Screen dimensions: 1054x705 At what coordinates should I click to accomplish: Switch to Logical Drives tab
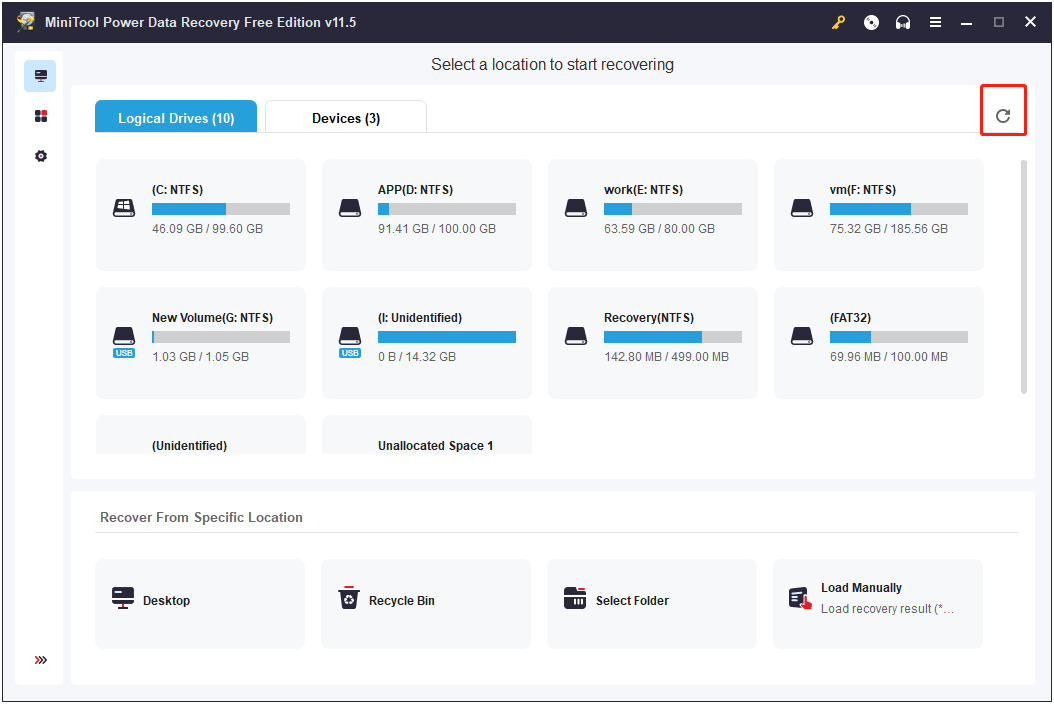(176, 118)
